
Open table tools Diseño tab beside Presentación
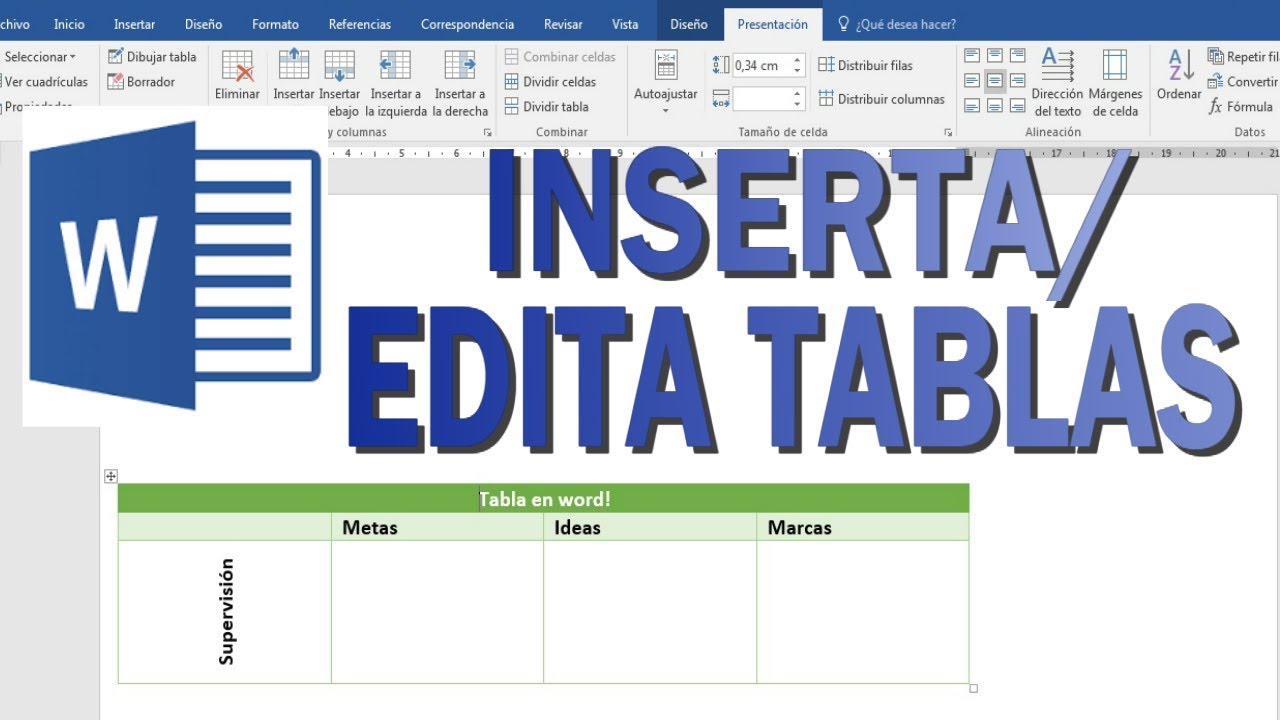pos(689,24)
